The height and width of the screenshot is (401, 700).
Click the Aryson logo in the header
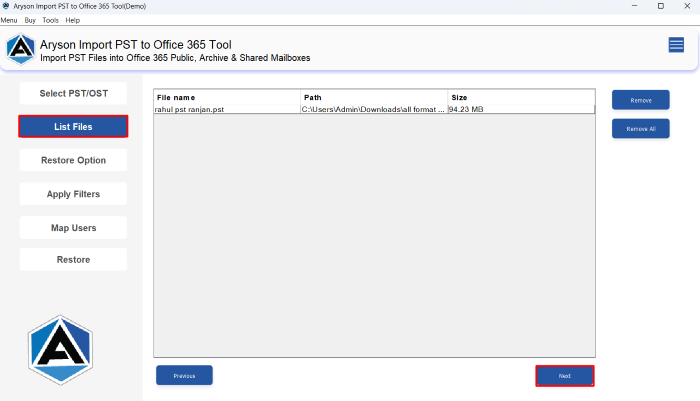pos(21,49)
